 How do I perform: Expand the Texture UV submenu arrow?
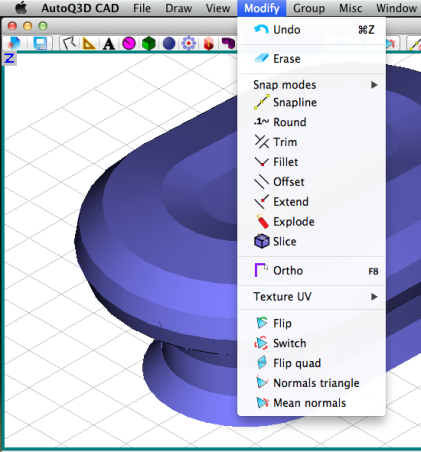pyautogui.click(x=374, y=296)
